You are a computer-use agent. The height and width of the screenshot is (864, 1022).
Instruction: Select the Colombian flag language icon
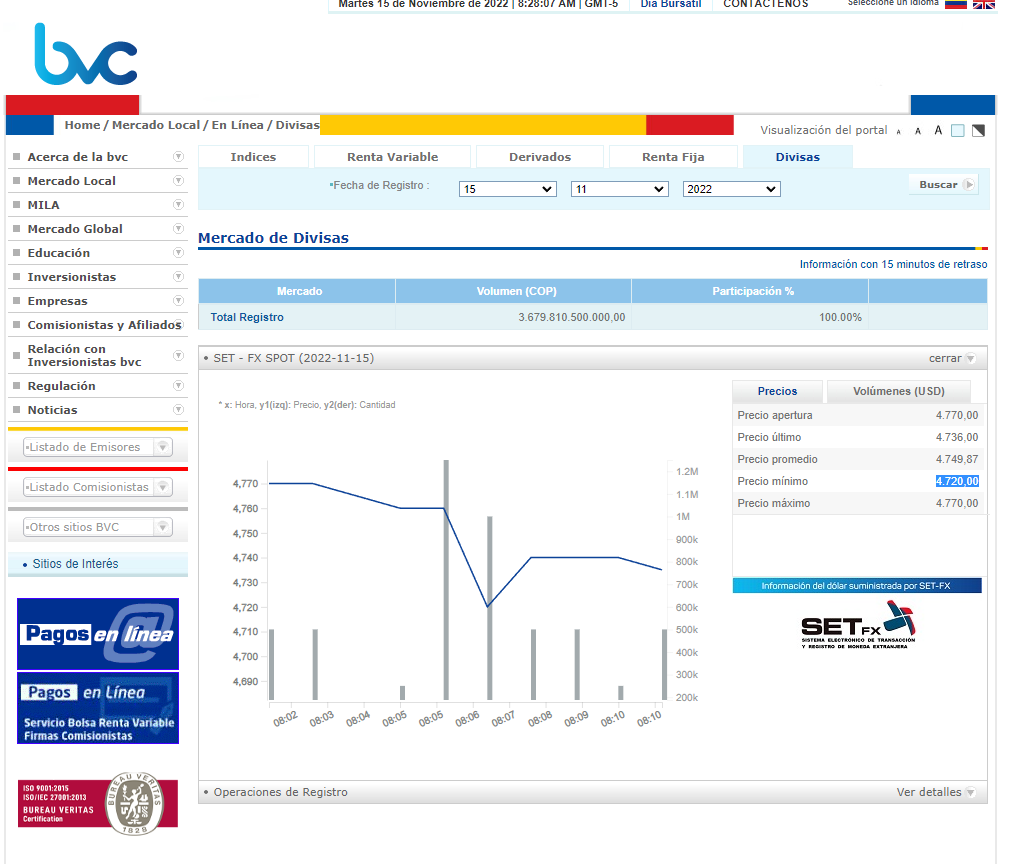click(x=956, y=4)
